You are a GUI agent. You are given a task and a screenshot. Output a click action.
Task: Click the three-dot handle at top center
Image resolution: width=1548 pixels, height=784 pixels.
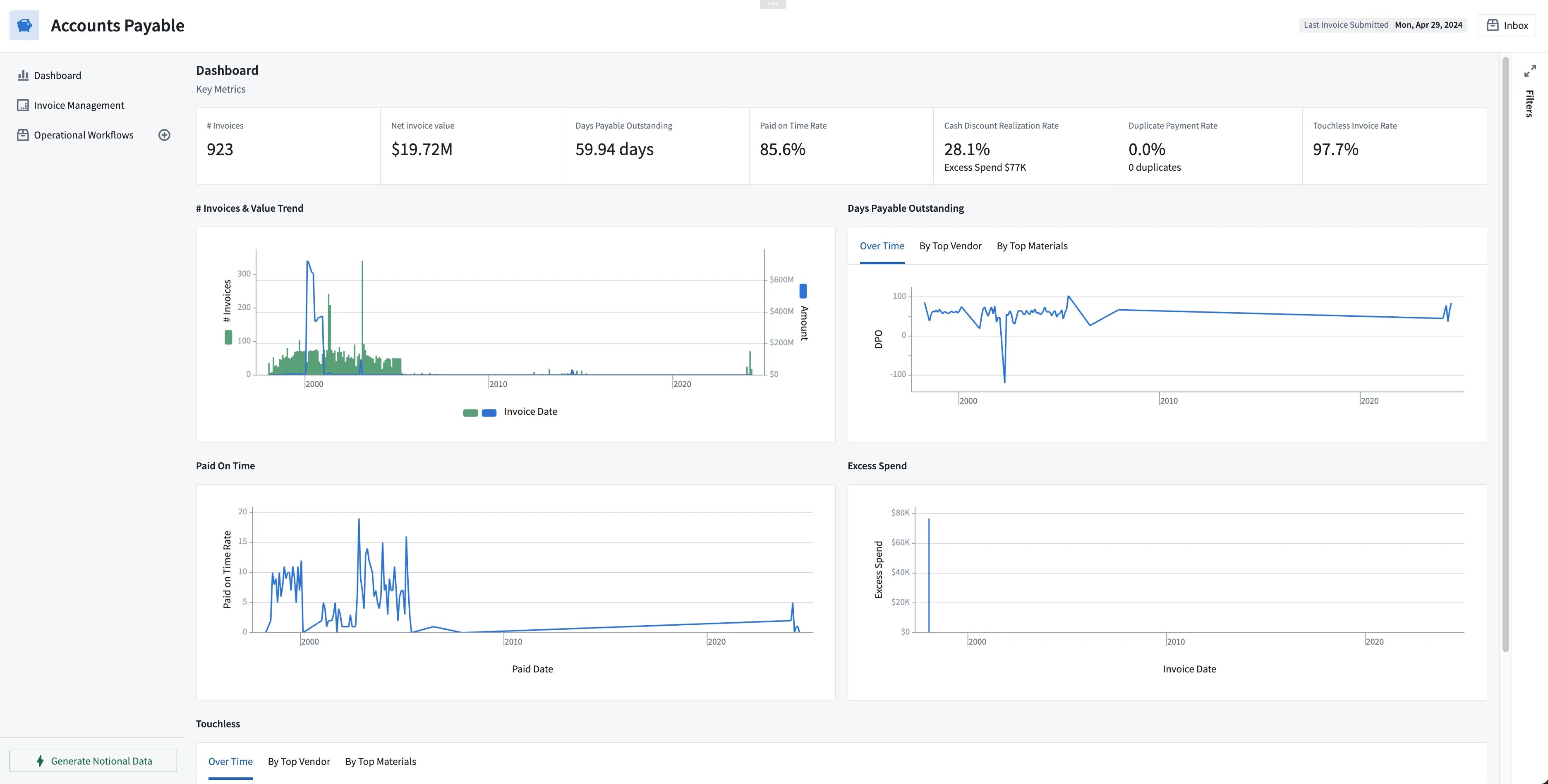[x=773, y=4]
